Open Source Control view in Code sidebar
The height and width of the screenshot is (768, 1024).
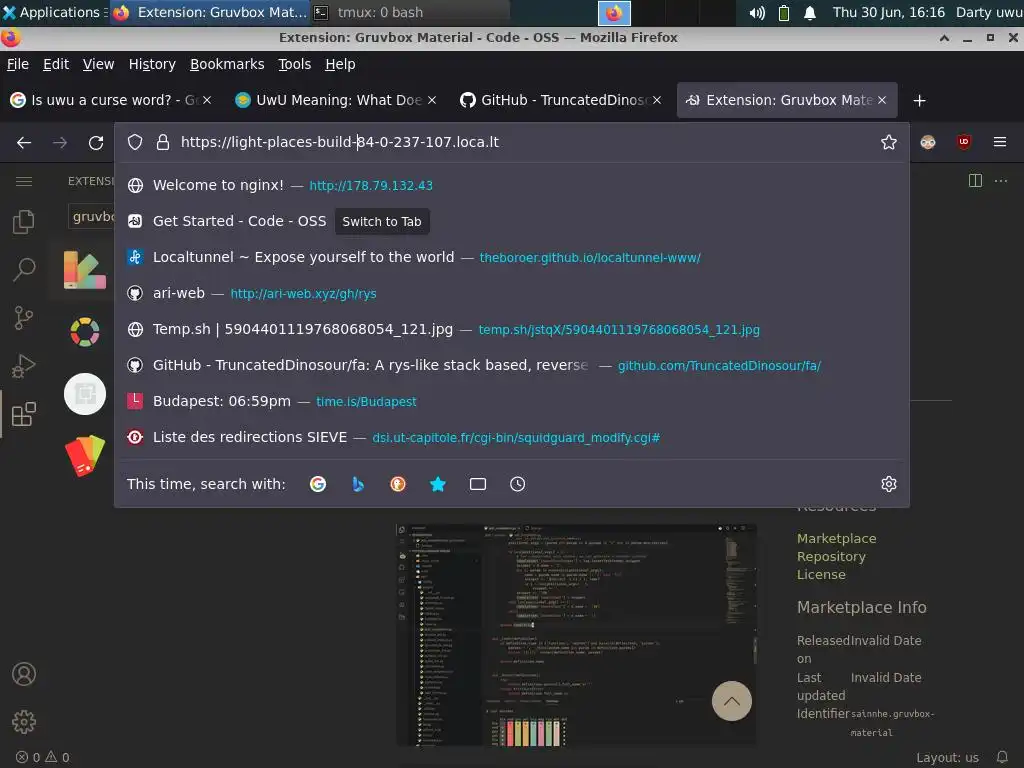24,318
